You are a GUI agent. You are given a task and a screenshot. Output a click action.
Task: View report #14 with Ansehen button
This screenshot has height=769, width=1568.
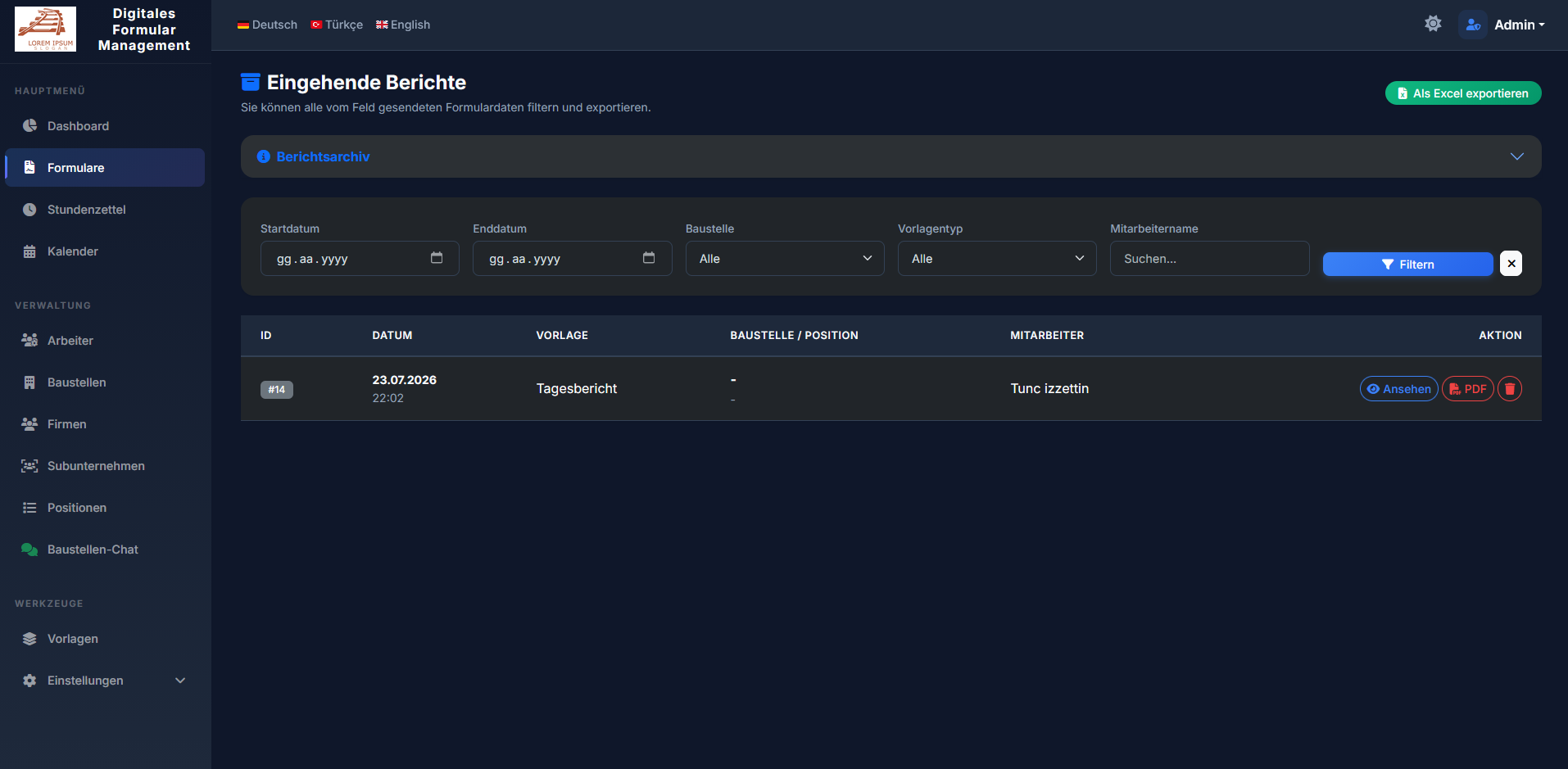[1399, 388]
